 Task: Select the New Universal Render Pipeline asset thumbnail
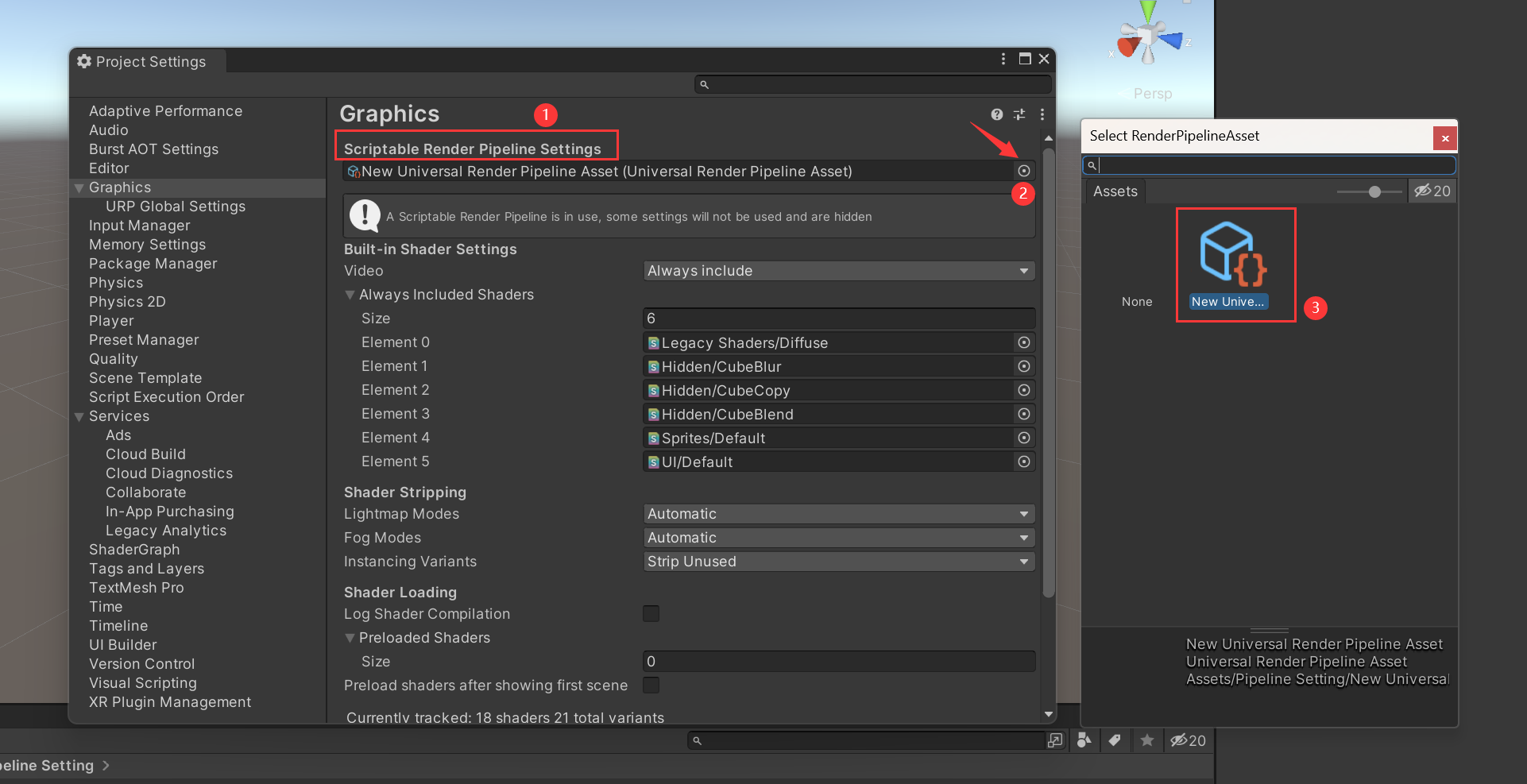[1232, 256]
